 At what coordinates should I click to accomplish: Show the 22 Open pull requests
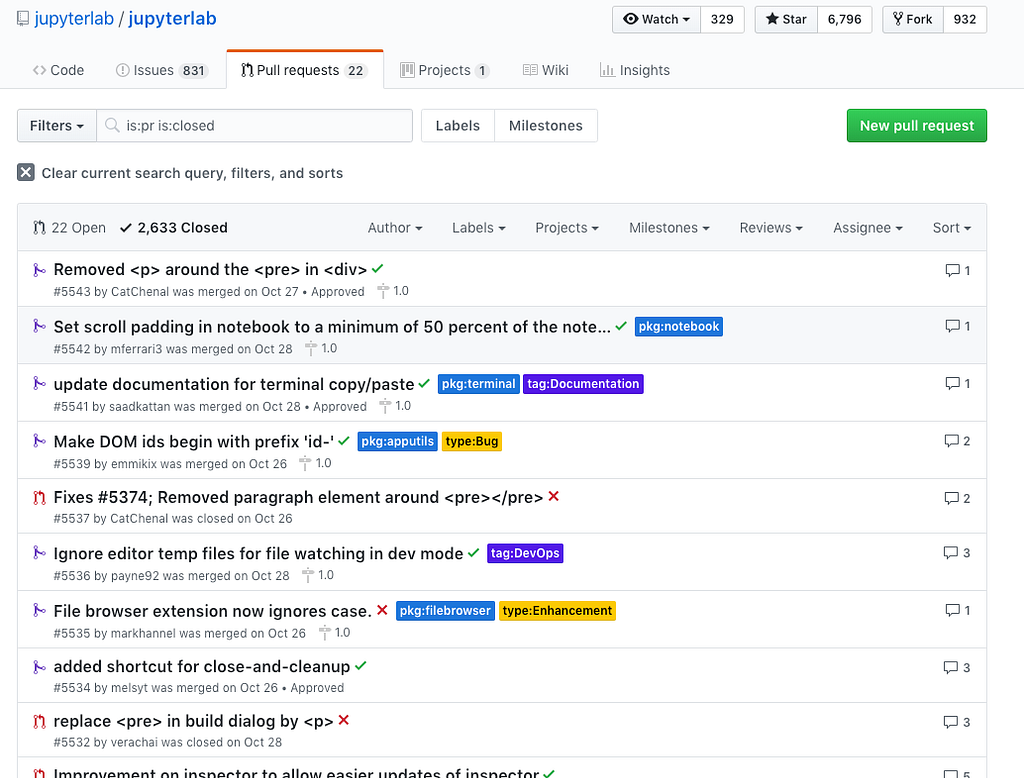69,228
